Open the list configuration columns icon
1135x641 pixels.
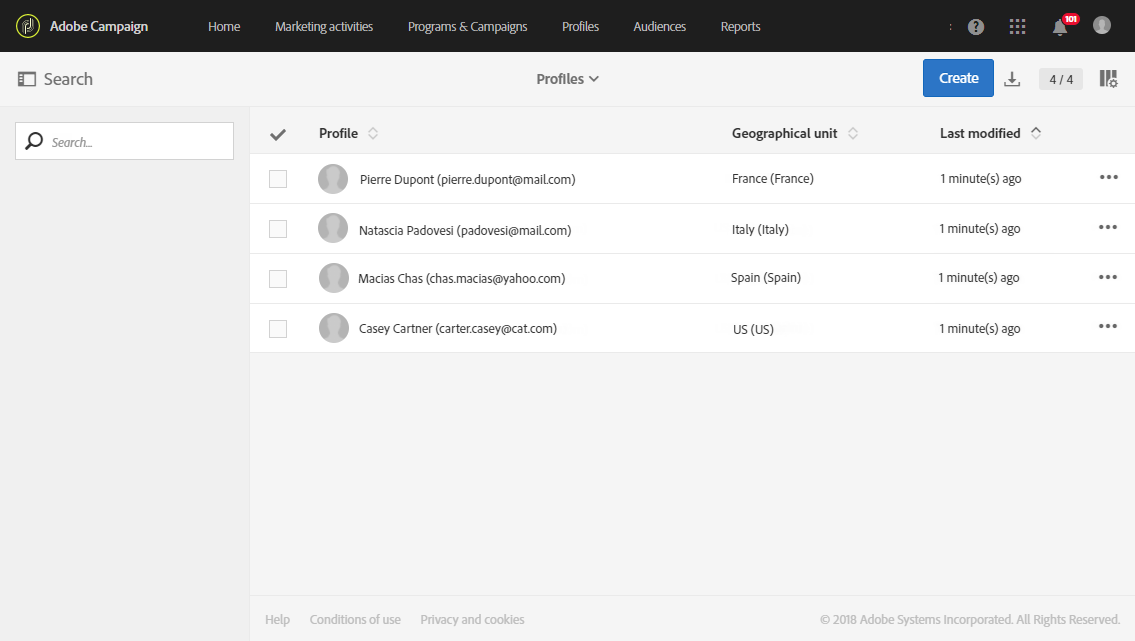click(x=1108, y=79)
